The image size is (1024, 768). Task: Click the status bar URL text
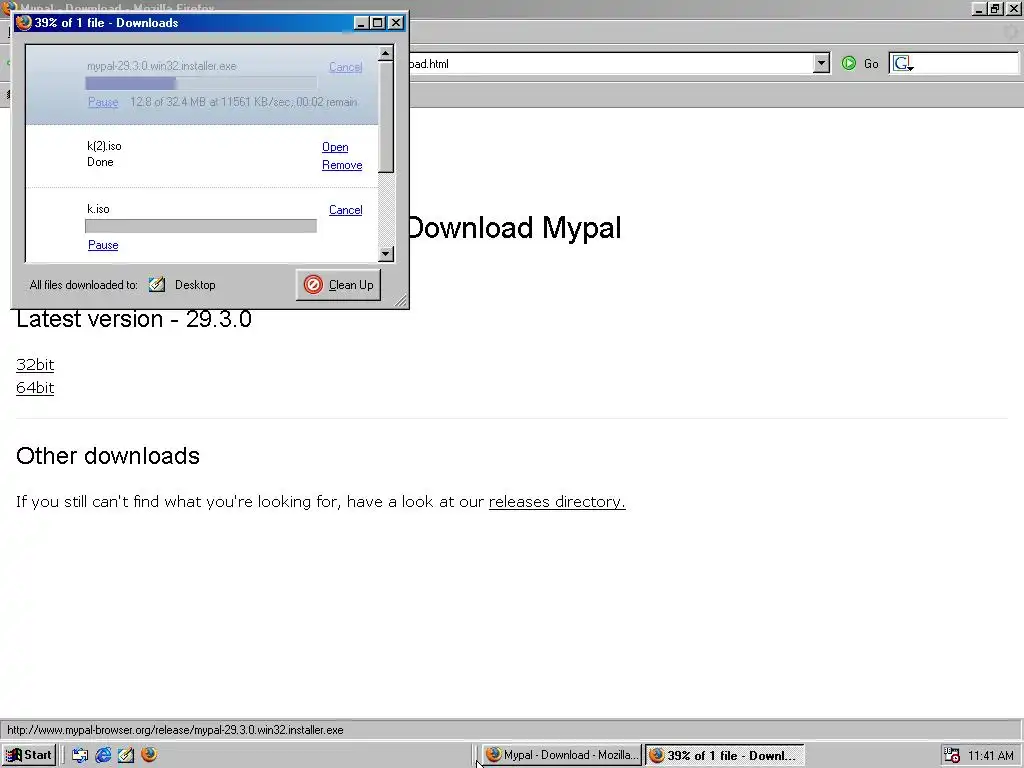pyautogui.click(x=175, y=730)
